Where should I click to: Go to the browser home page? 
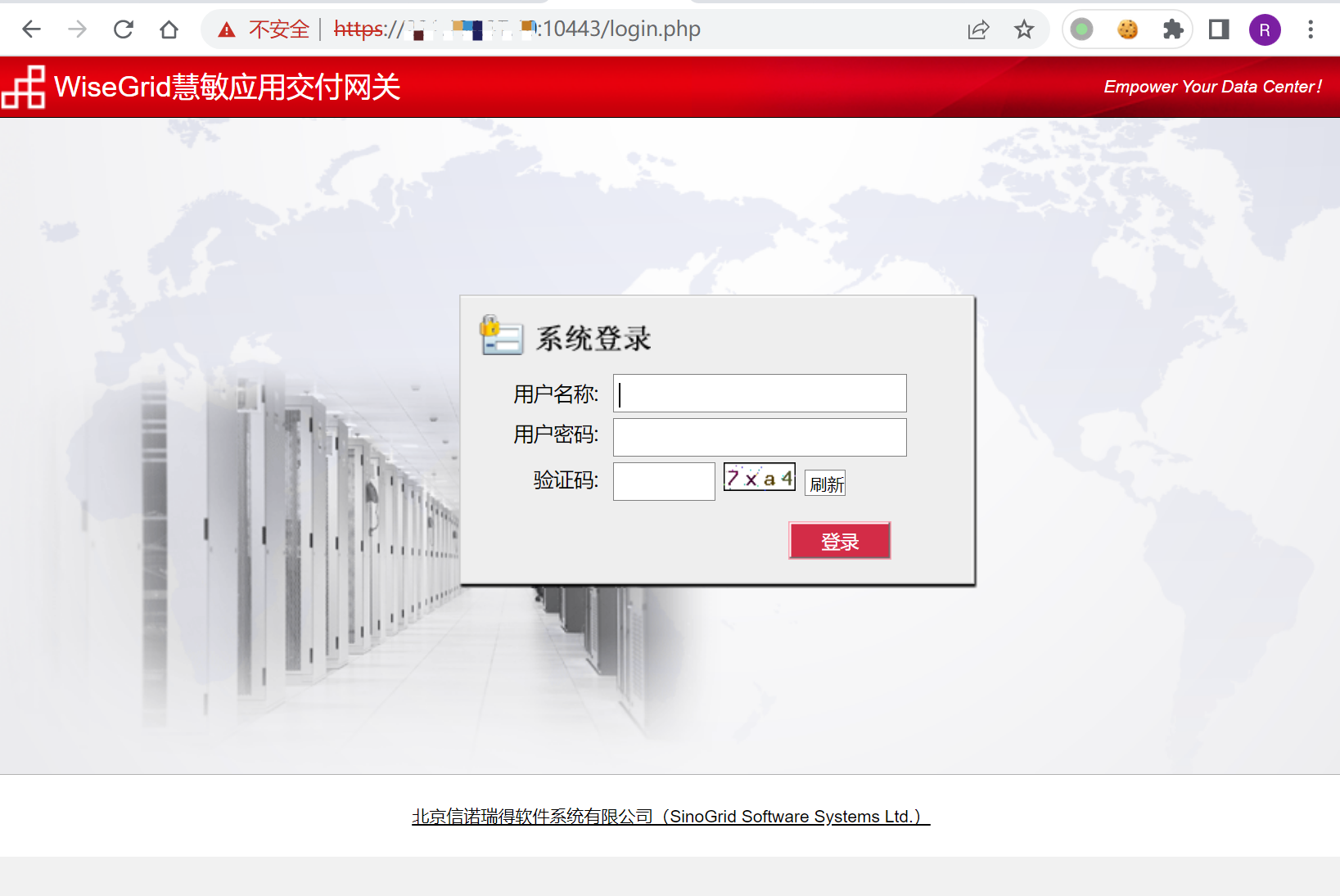tap(169, 29)
